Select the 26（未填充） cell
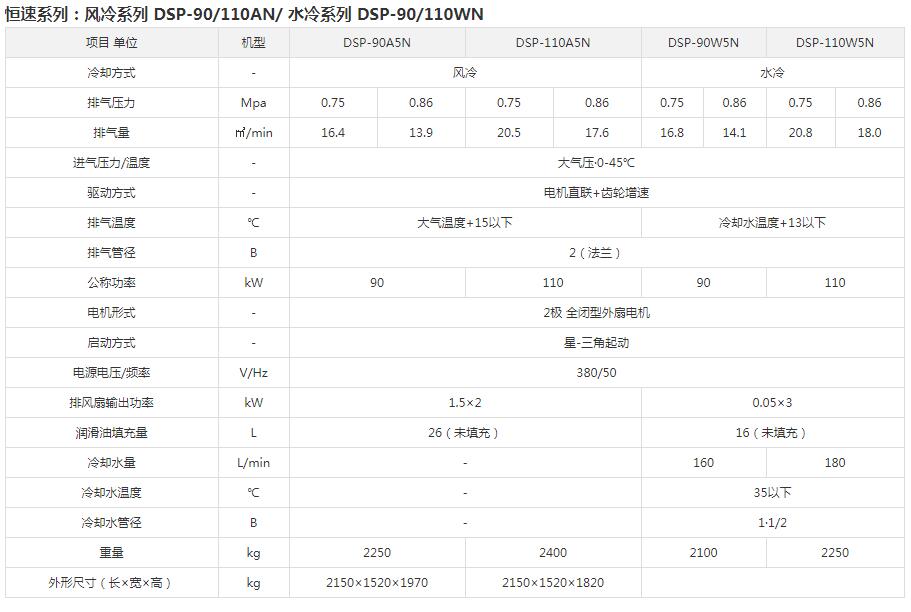This screenshot has width=911, height=612. 465,433
